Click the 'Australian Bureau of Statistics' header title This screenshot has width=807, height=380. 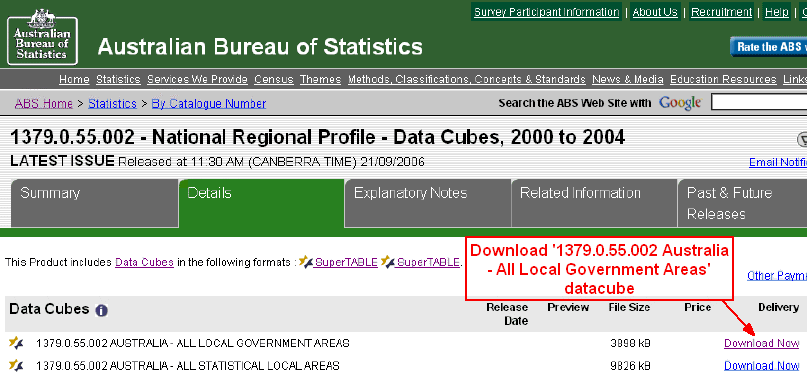(x=260, y=47)
